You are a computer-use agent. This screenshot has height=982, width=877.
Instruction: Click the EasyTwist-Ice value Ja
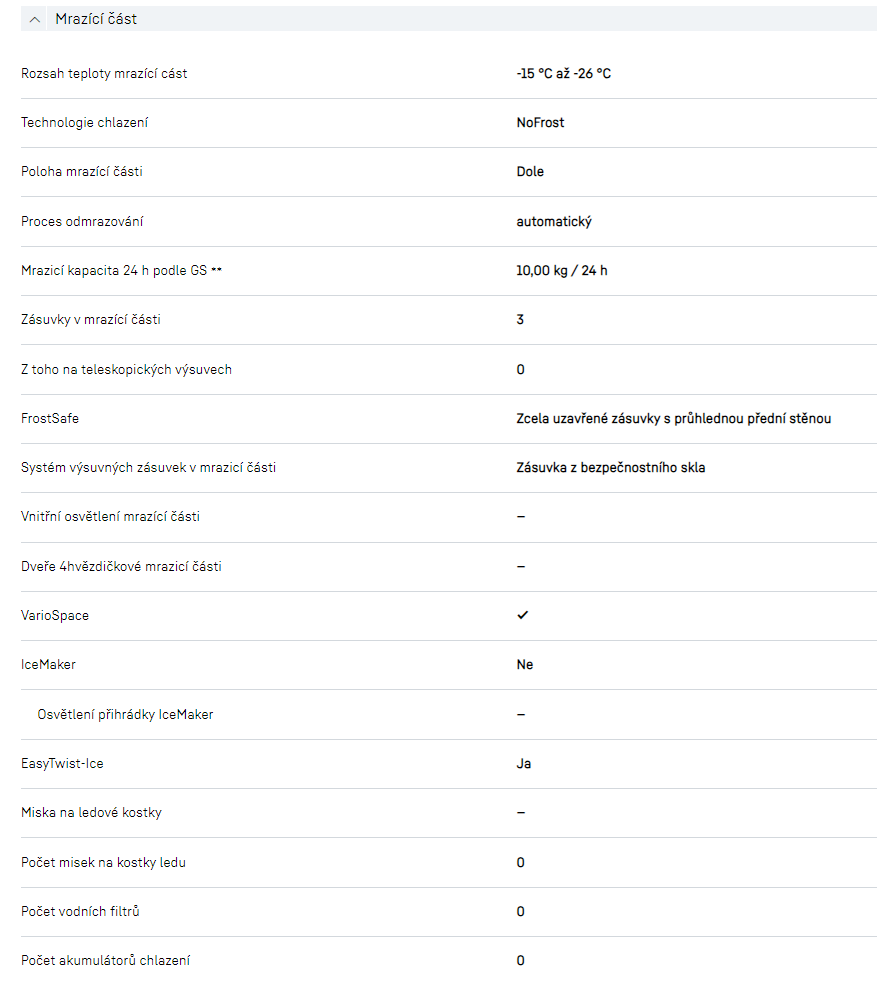(x=524, y=763)
